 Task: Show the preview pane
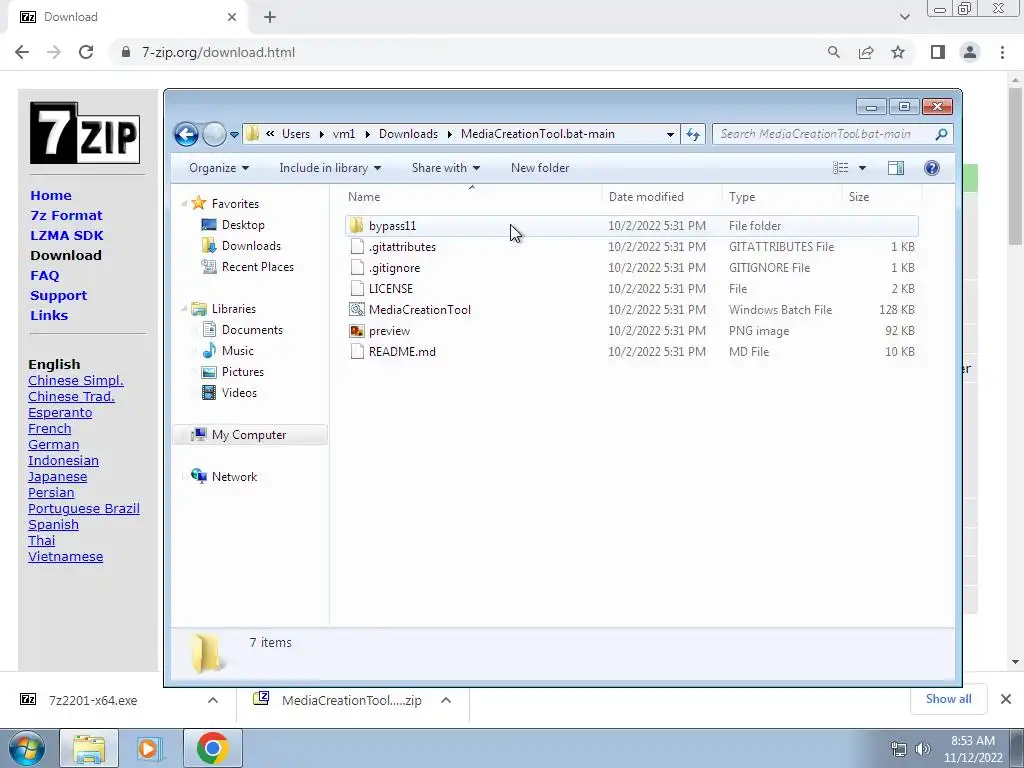896,168
